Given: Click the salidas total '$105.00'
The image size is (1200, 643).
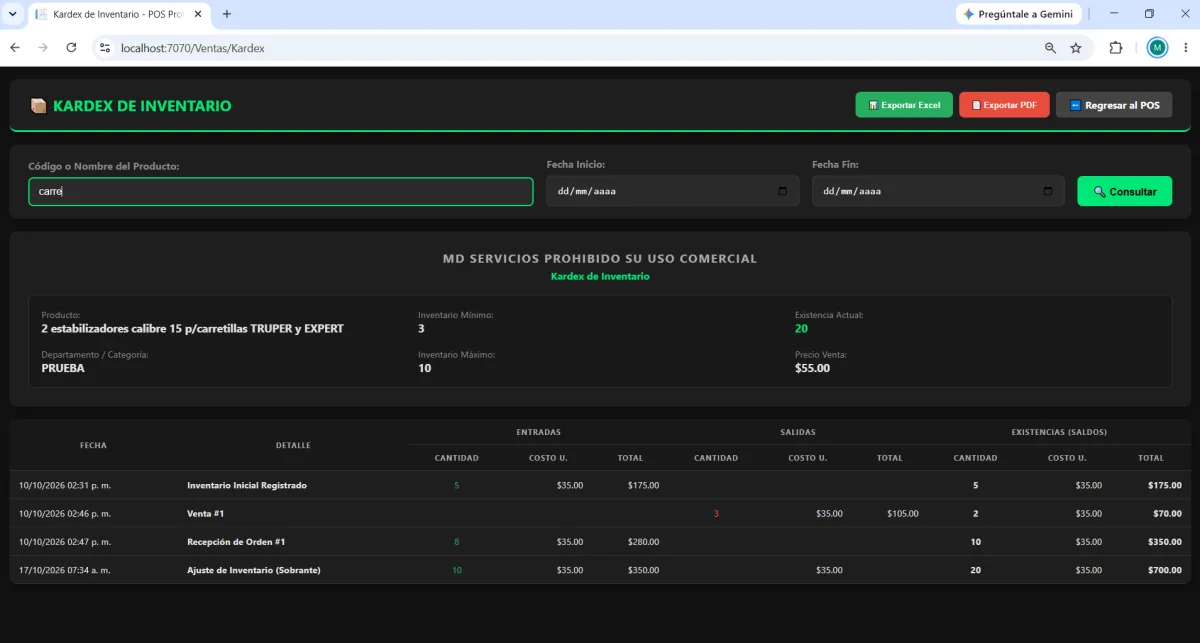Looking at the screenshot, I should click(x=902, y=513).
